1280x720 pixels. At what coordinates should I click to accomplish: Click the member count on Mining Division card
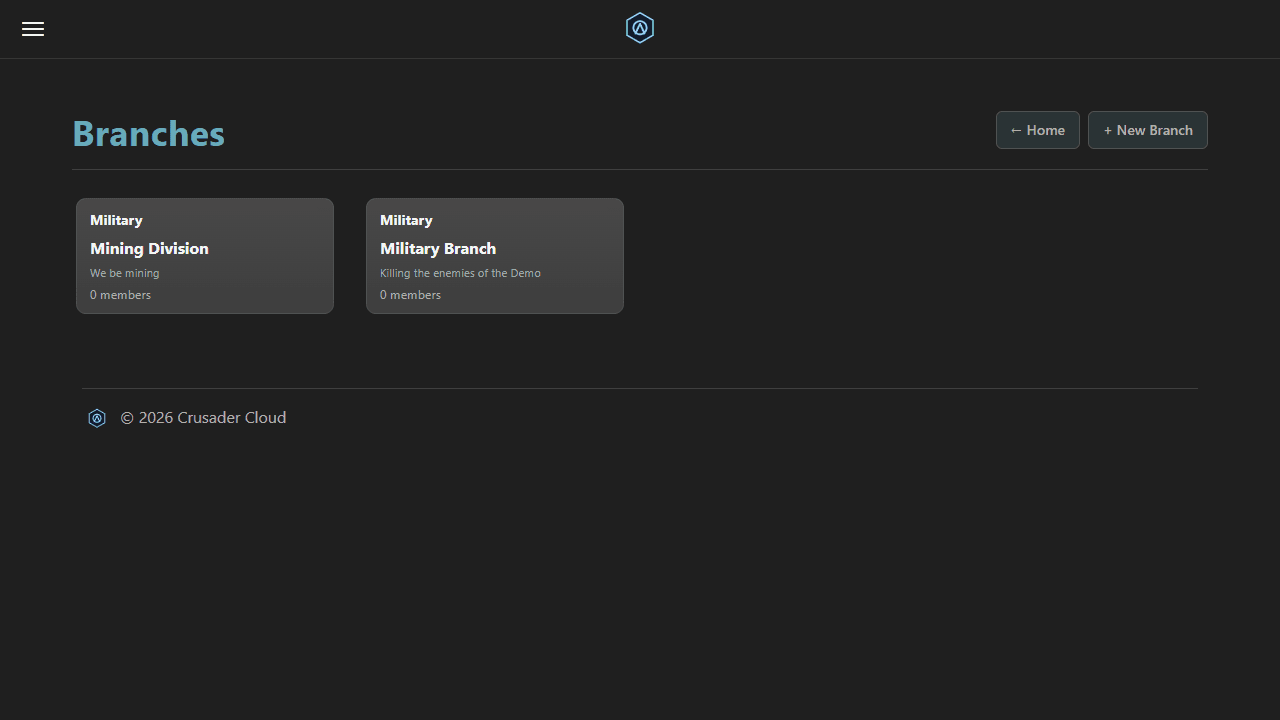tap(120, 295)
